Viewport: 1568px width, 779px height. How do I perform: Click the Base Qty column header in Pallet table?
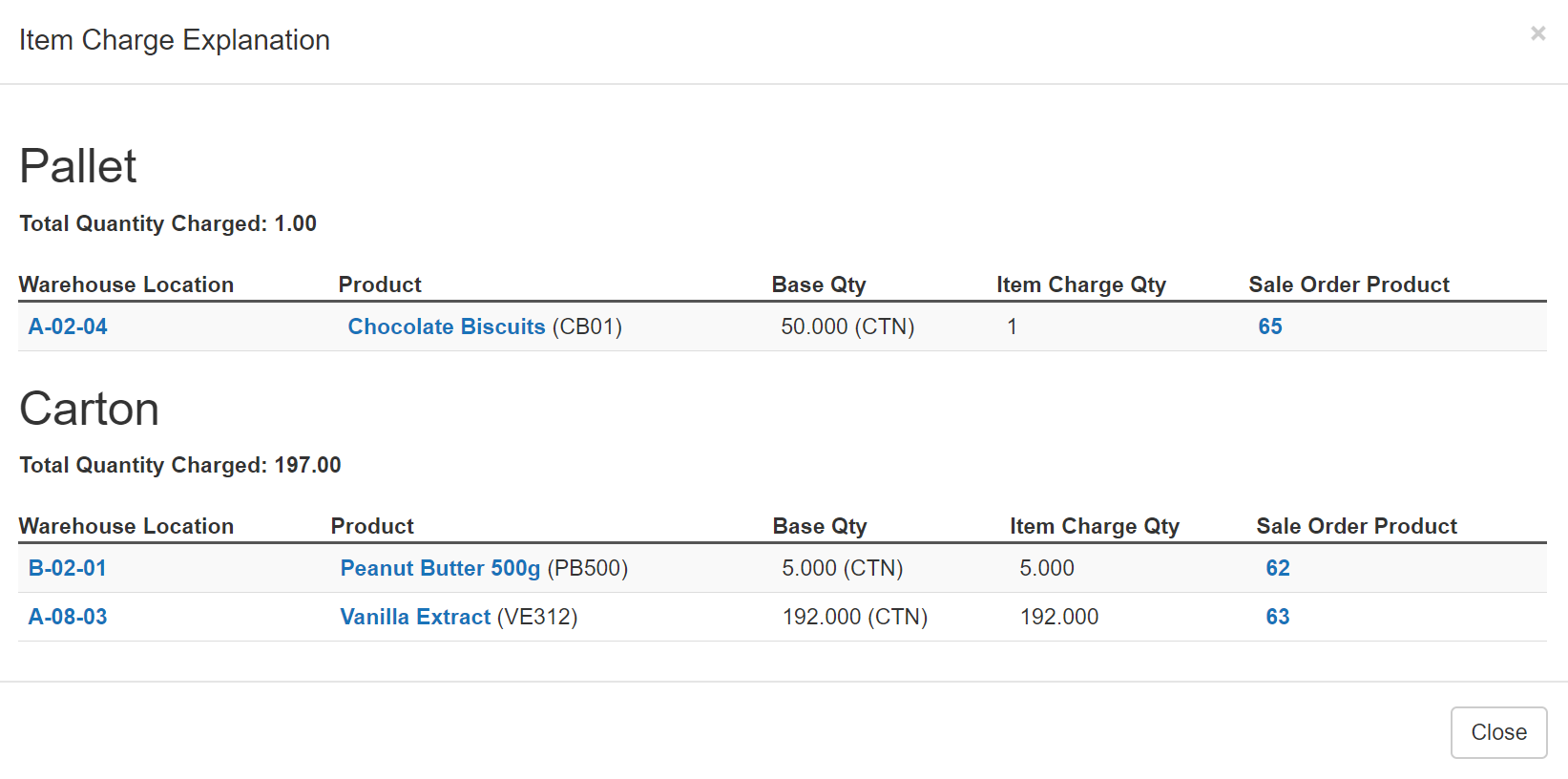coord(818,284)
